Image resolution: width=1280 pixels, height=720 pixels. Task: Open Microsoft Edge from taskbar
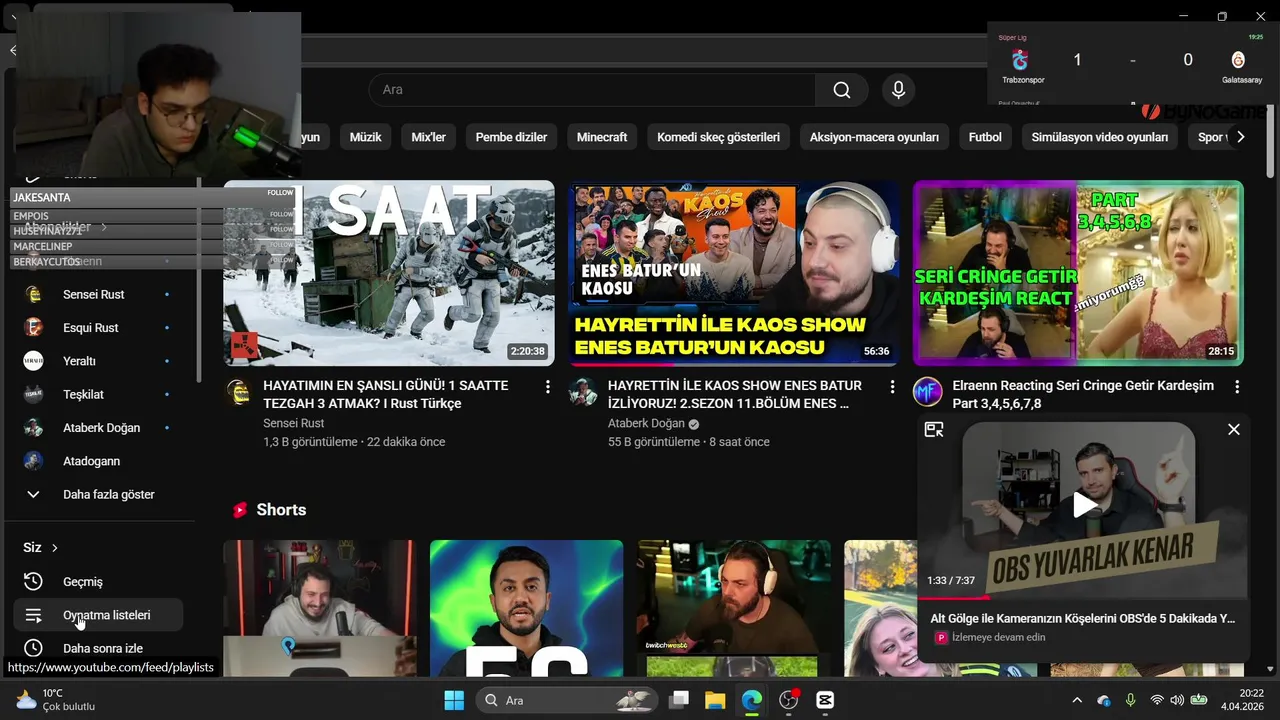pos(752,700)
